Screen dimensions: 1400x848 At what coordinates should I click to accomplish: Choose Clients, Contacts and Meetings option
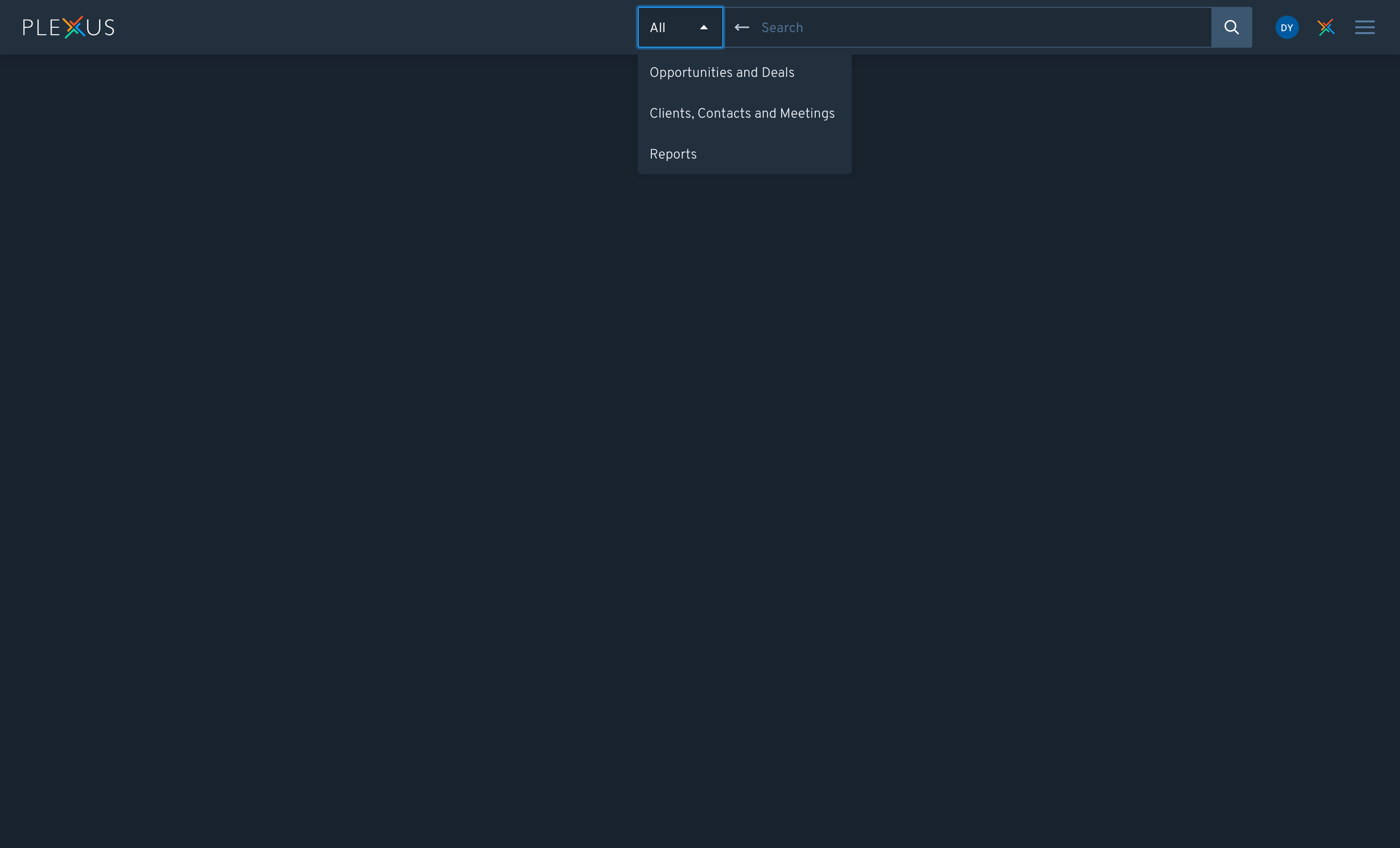point(741,114)
